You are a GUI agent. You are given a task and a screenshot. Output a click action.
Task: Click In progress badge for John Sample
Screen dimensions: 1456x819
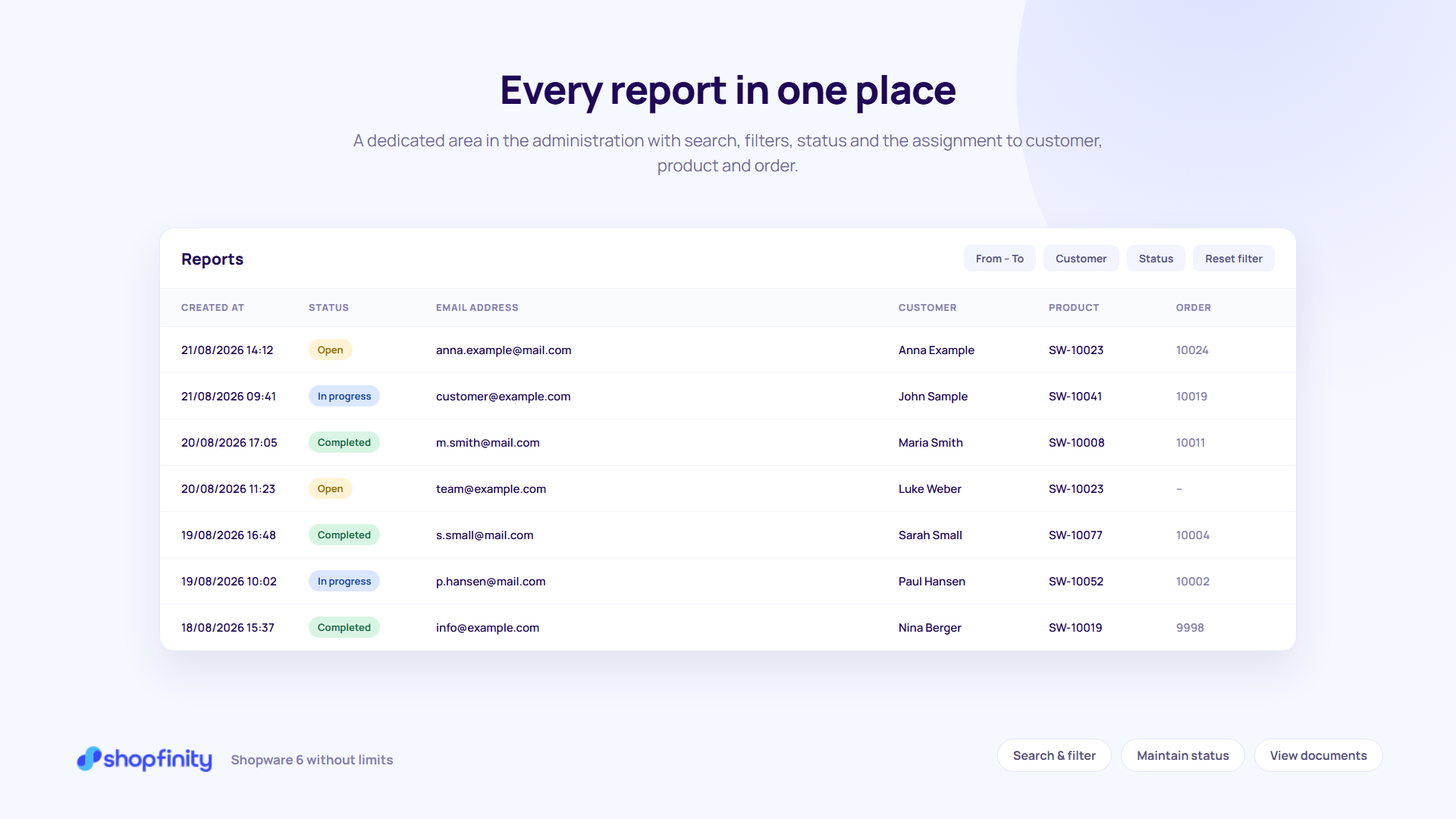(x=344, y=396)
